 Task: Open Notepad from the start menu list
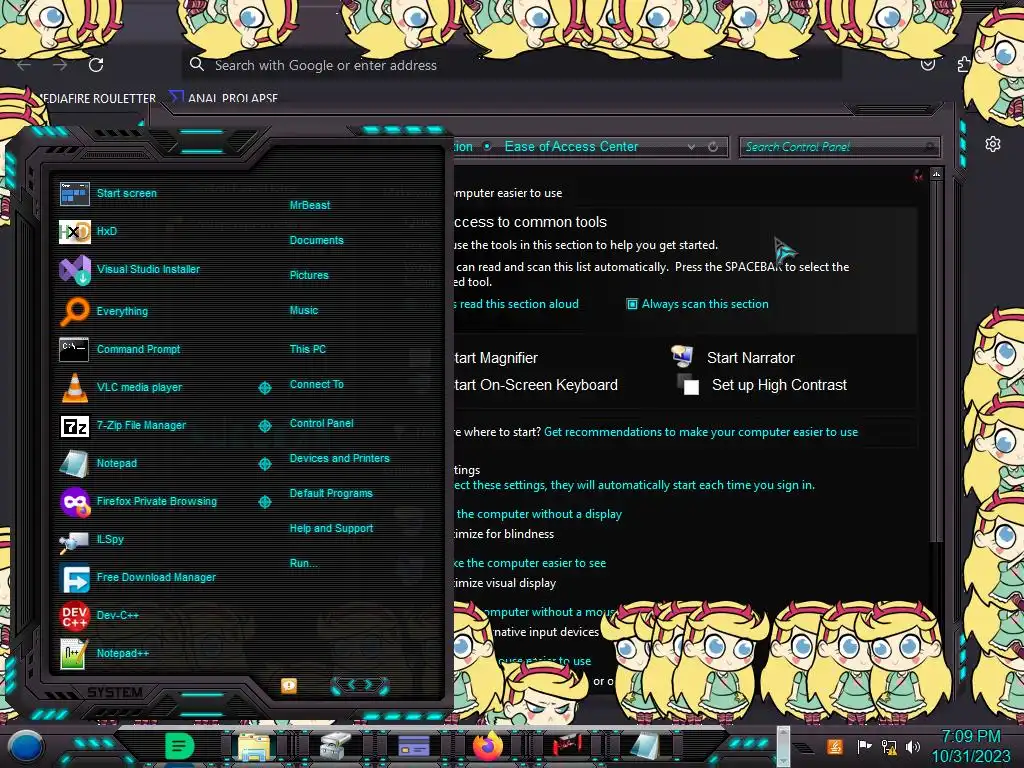pos(98,463)
